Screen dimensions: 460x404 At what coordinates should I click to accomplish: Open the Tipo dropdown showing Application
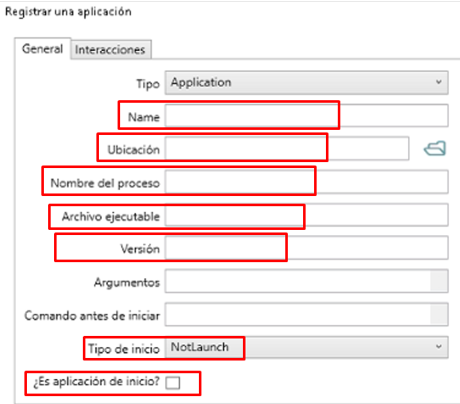(306, 82)
